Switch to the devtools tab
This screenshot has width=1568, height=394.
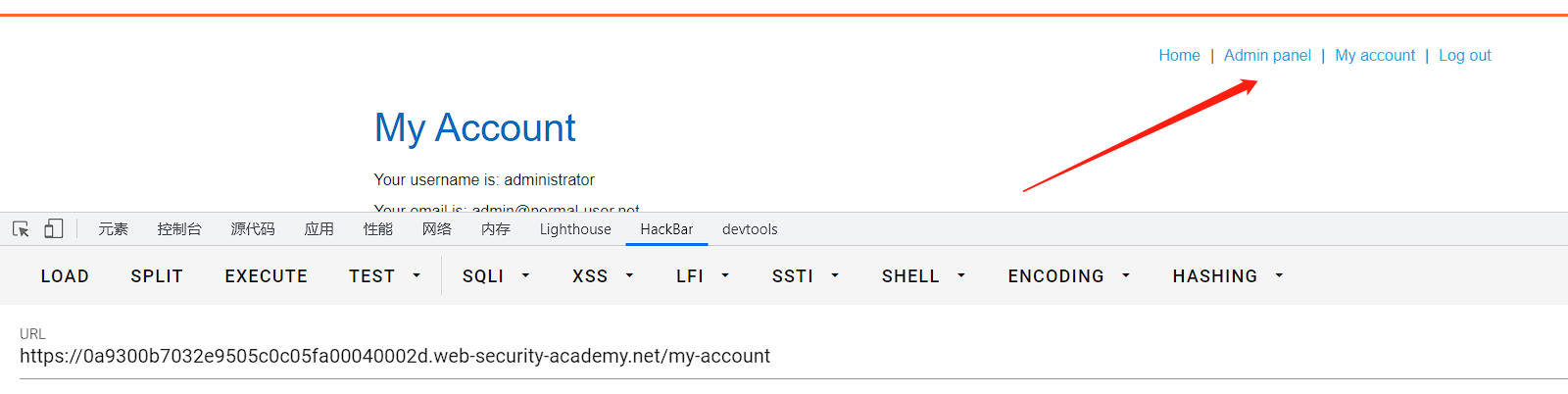tap(750, 229)
